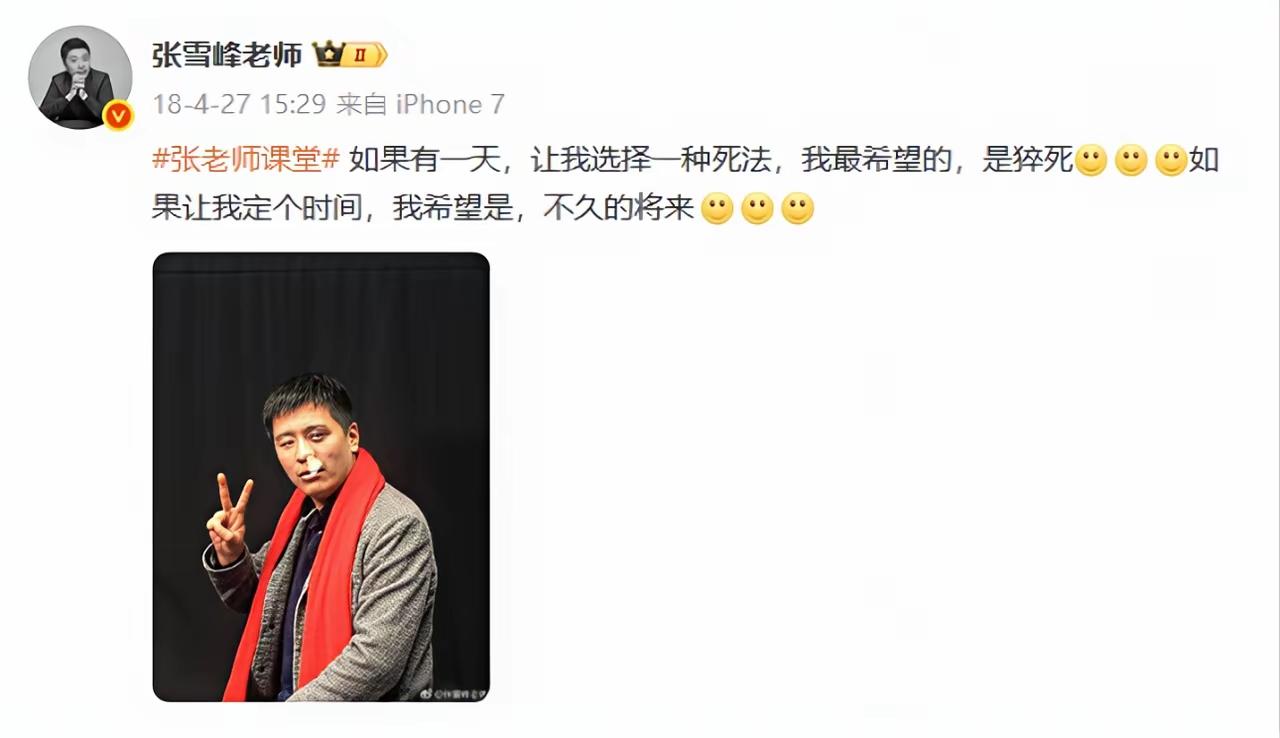Viewport: 1280px width, 738px height.
Task: Click the second text line 果让我定个时间
Action: pos(423,208)
